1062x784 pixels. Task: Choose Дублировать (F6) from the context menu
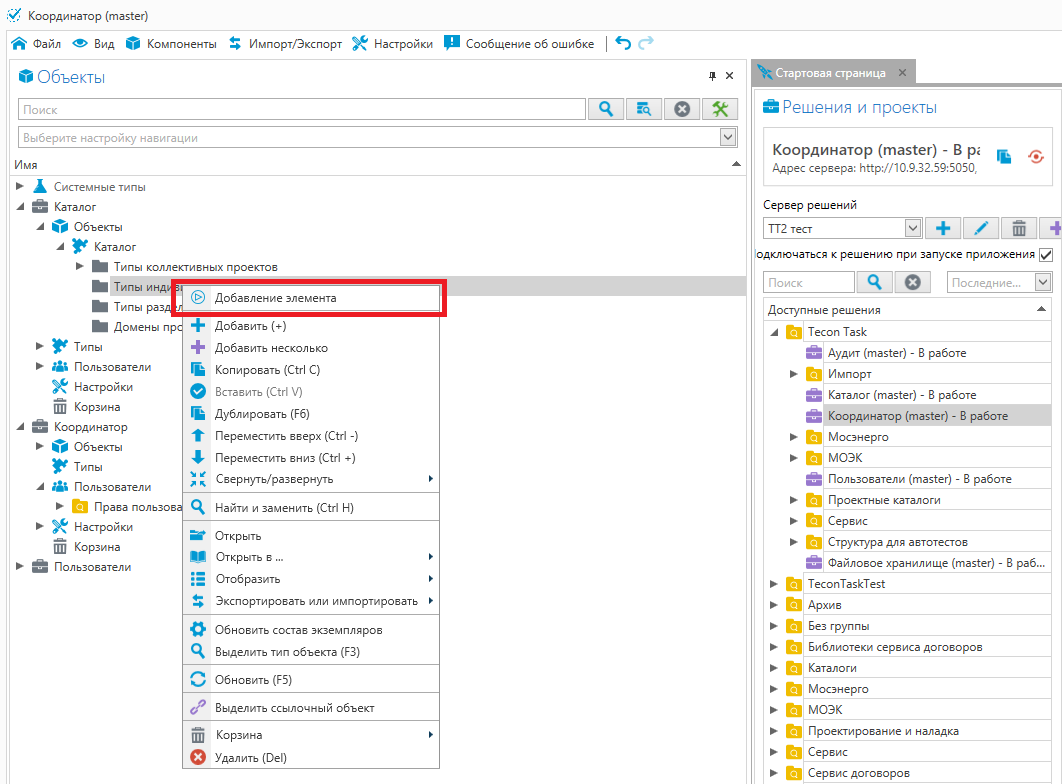pos(262,414)
